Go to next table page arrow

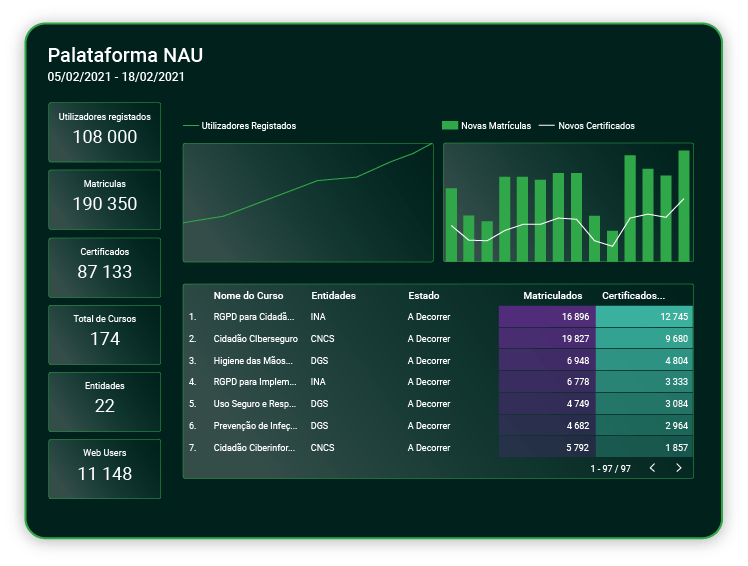tap(678, 468)
